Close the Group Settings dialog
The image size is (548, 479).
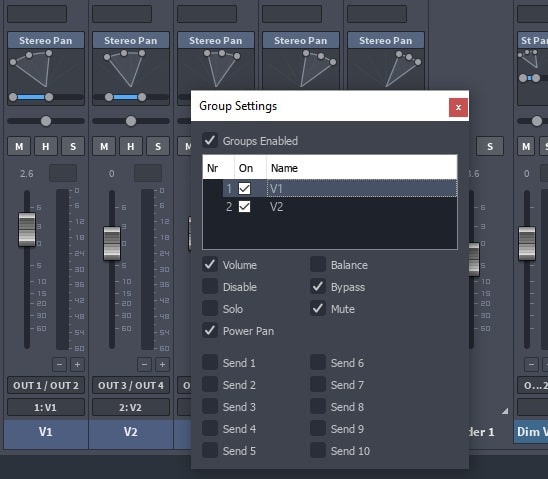458,107
